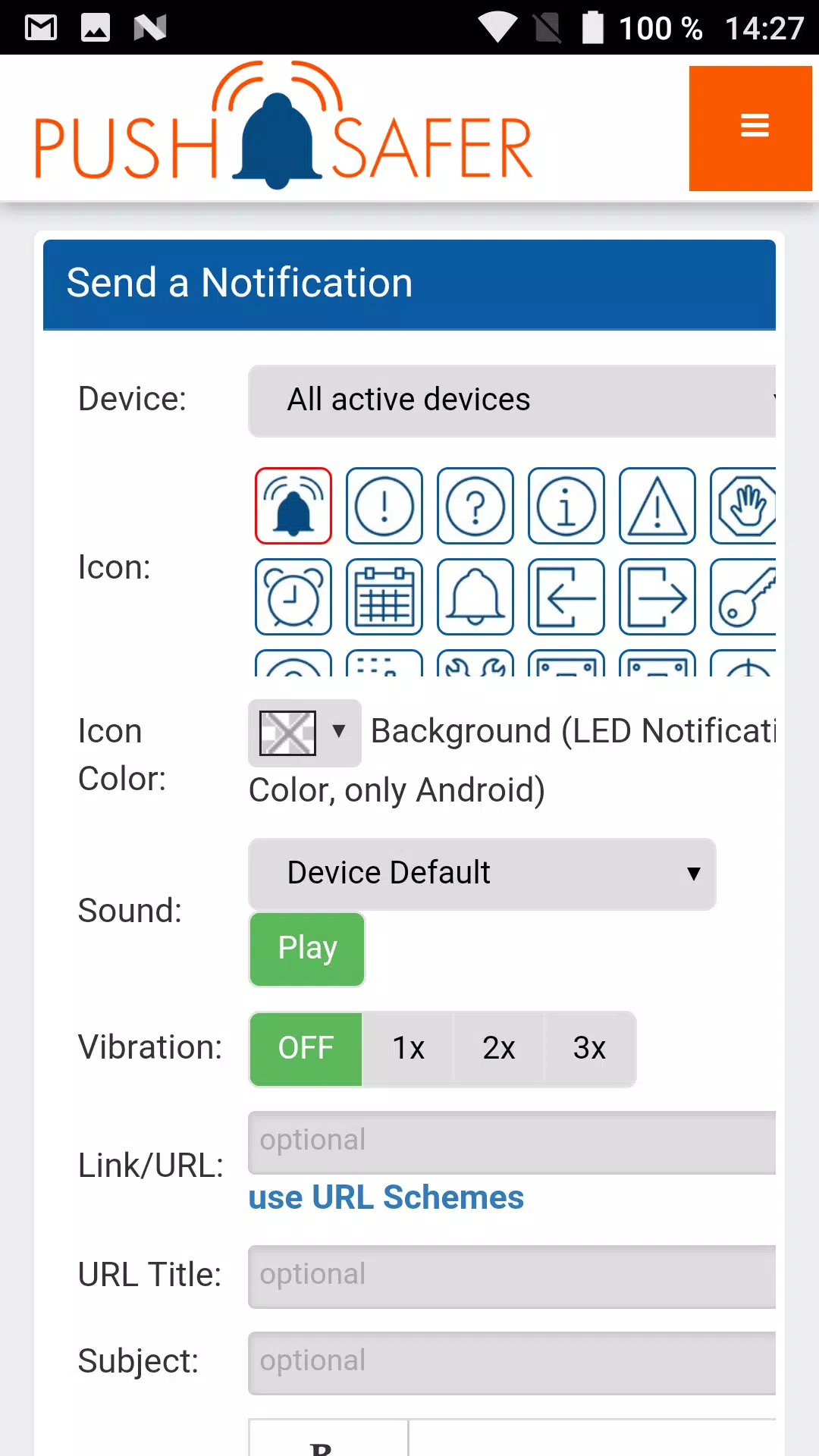Set vibration to 3x
The image size is (819, 1456).
(589, 1049)
